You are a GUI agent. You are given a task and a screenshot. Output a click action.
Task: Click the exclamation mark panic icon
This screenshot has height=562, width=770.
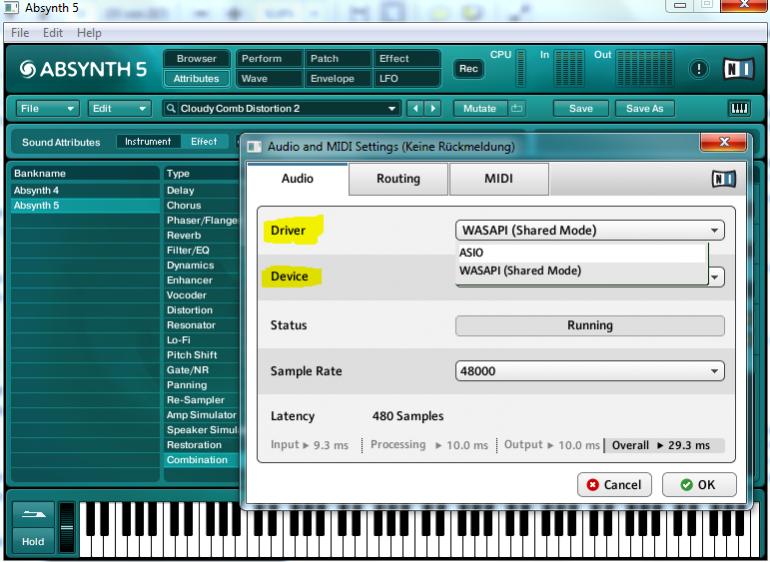tap(699, 69)
